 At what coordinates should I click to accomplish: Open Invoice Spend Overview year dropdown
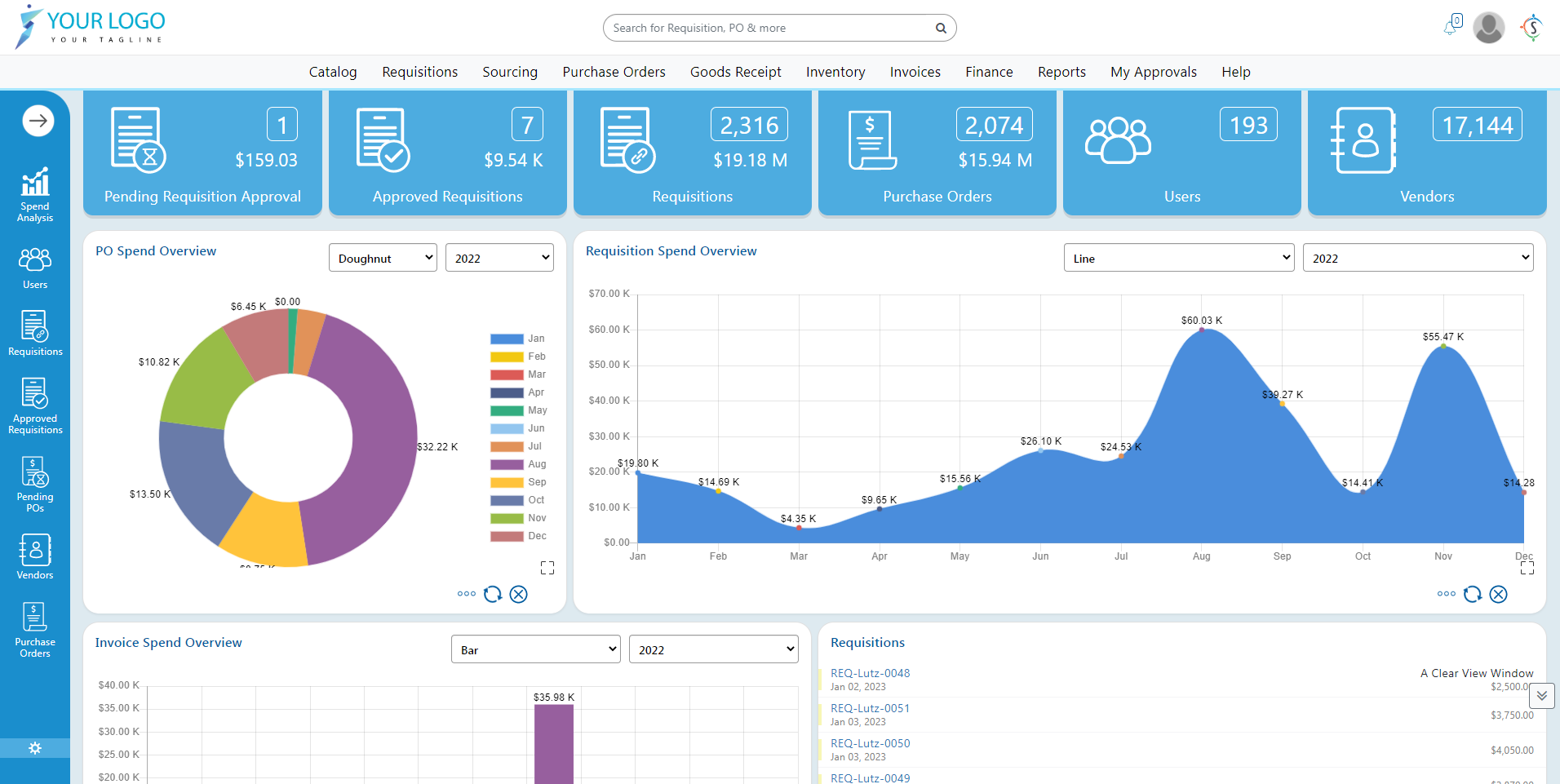pyautogui.click(x=713, y=649)
